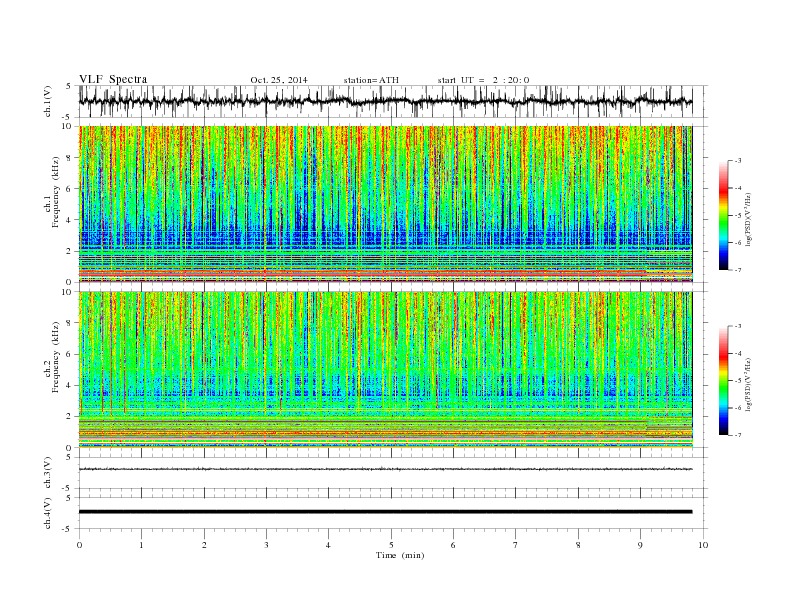
Task: Click time axis tick label "7"
Action: [516, 545]
